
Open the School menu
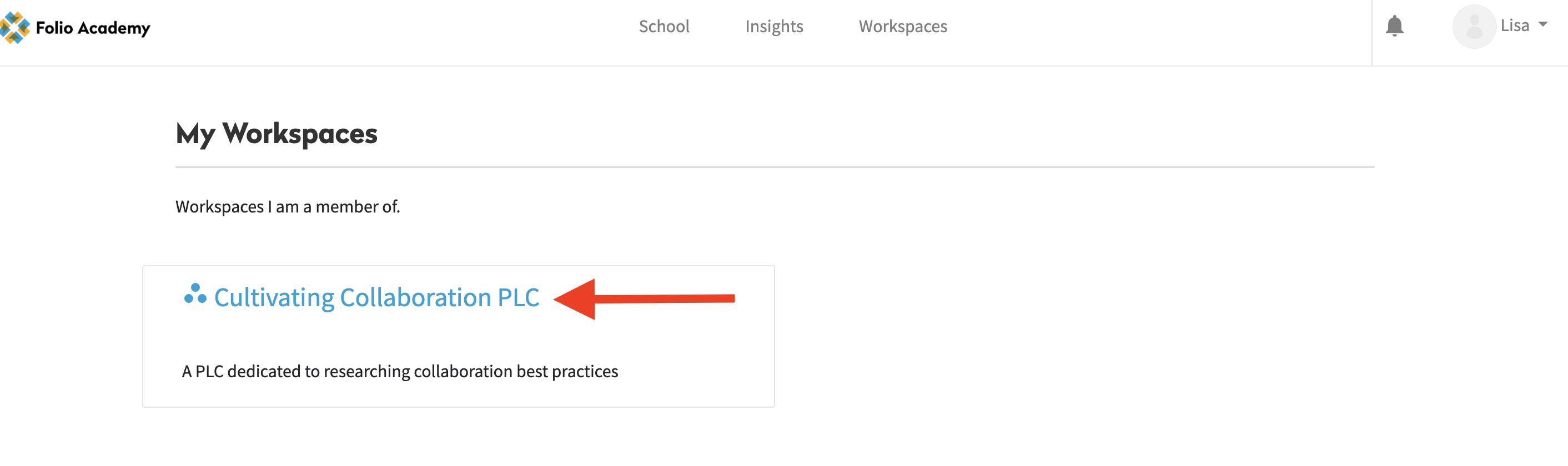pos(664,26)
